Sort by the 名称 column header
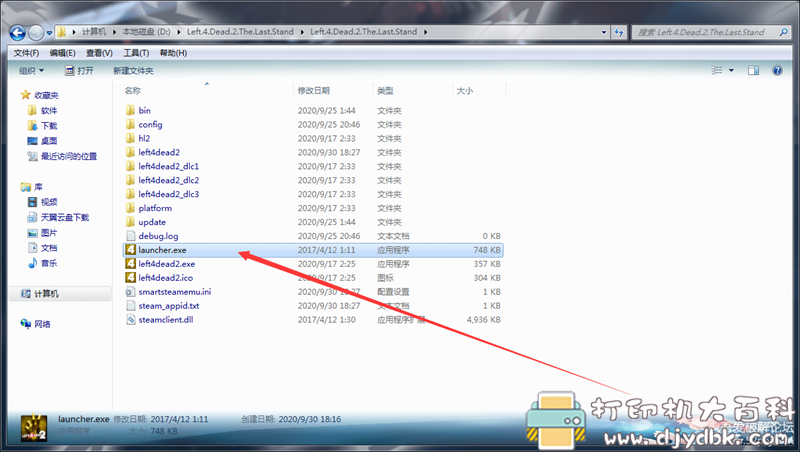The image size is (800, 452). [x=133, y=90]
